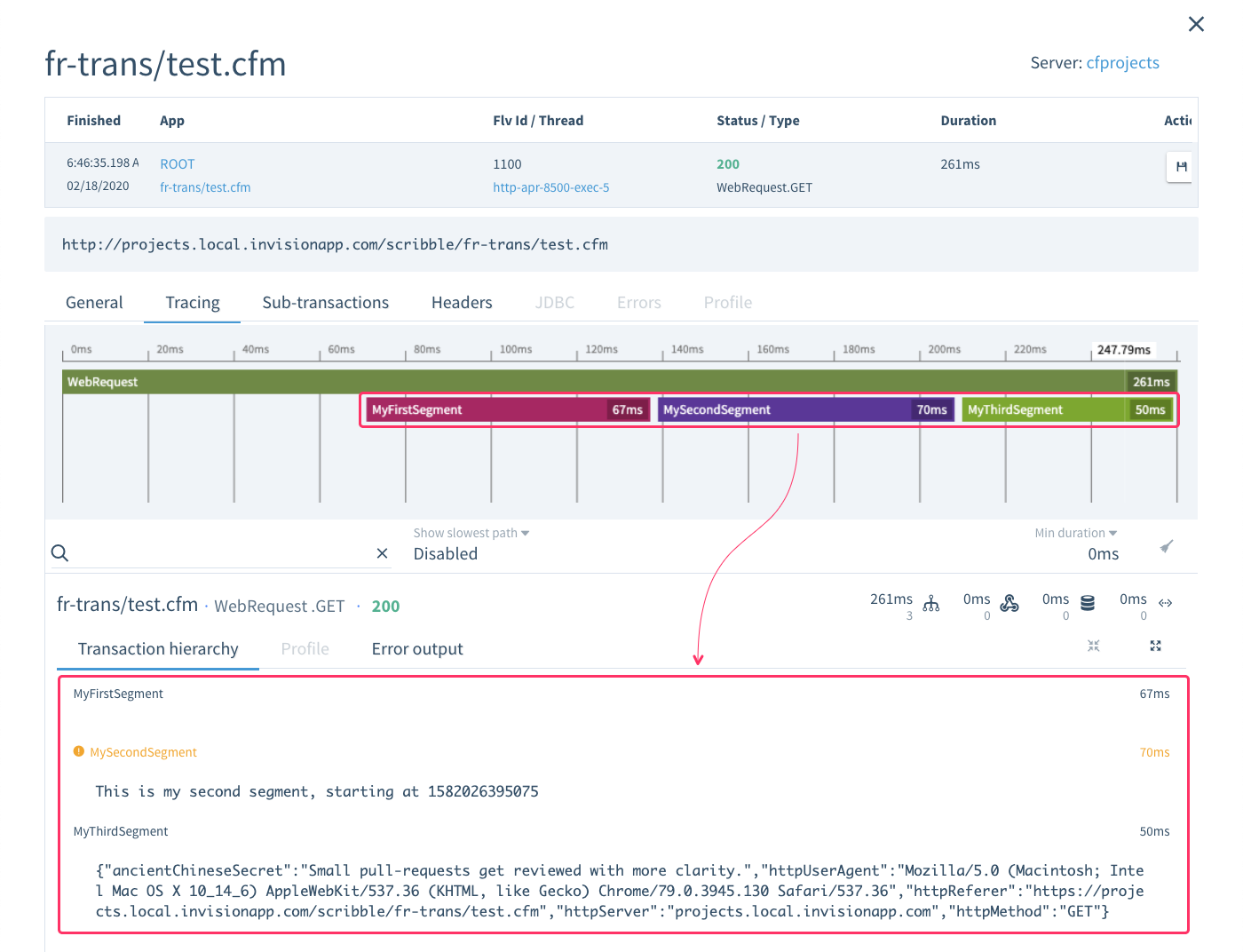Select the Error output tab
1243x952 pixels.
click(417, 649)
